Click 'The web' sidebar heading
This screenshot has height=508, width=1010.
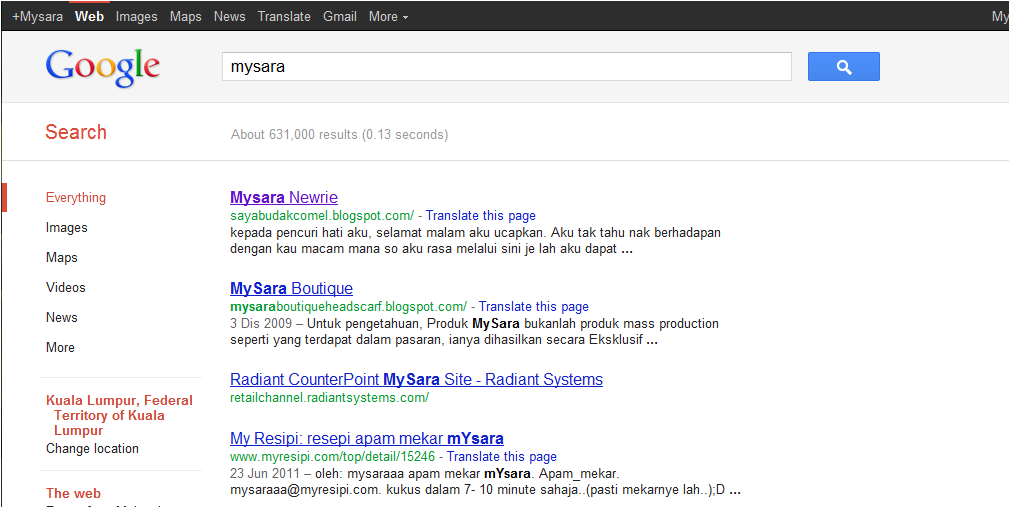[73, 494]
